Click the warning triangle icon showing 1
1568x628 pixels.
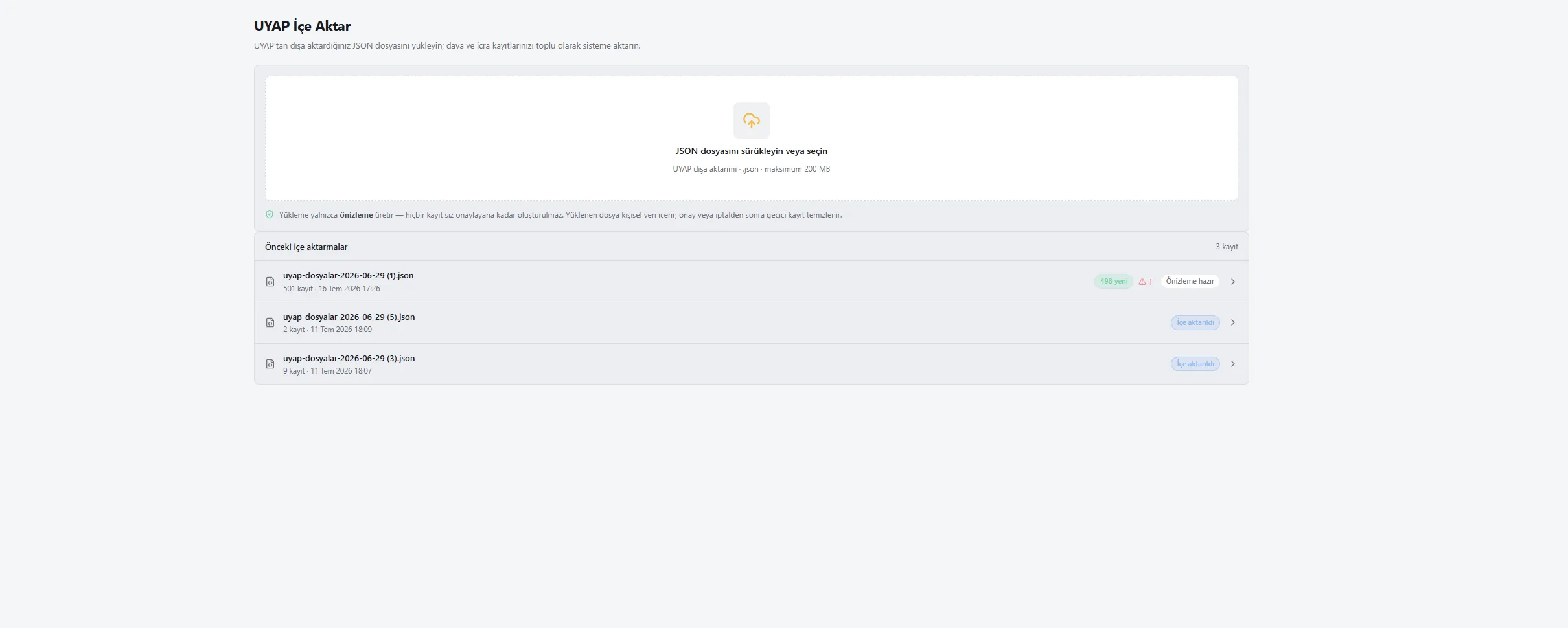1142,282
